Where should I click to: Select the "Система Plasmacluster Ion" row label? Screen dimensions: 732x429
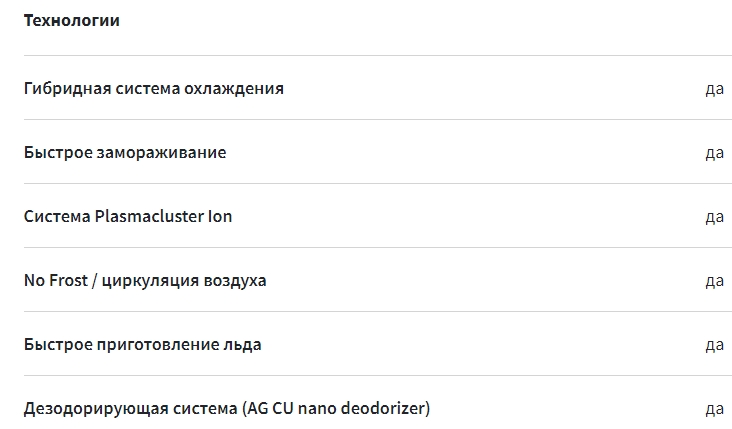128,216
